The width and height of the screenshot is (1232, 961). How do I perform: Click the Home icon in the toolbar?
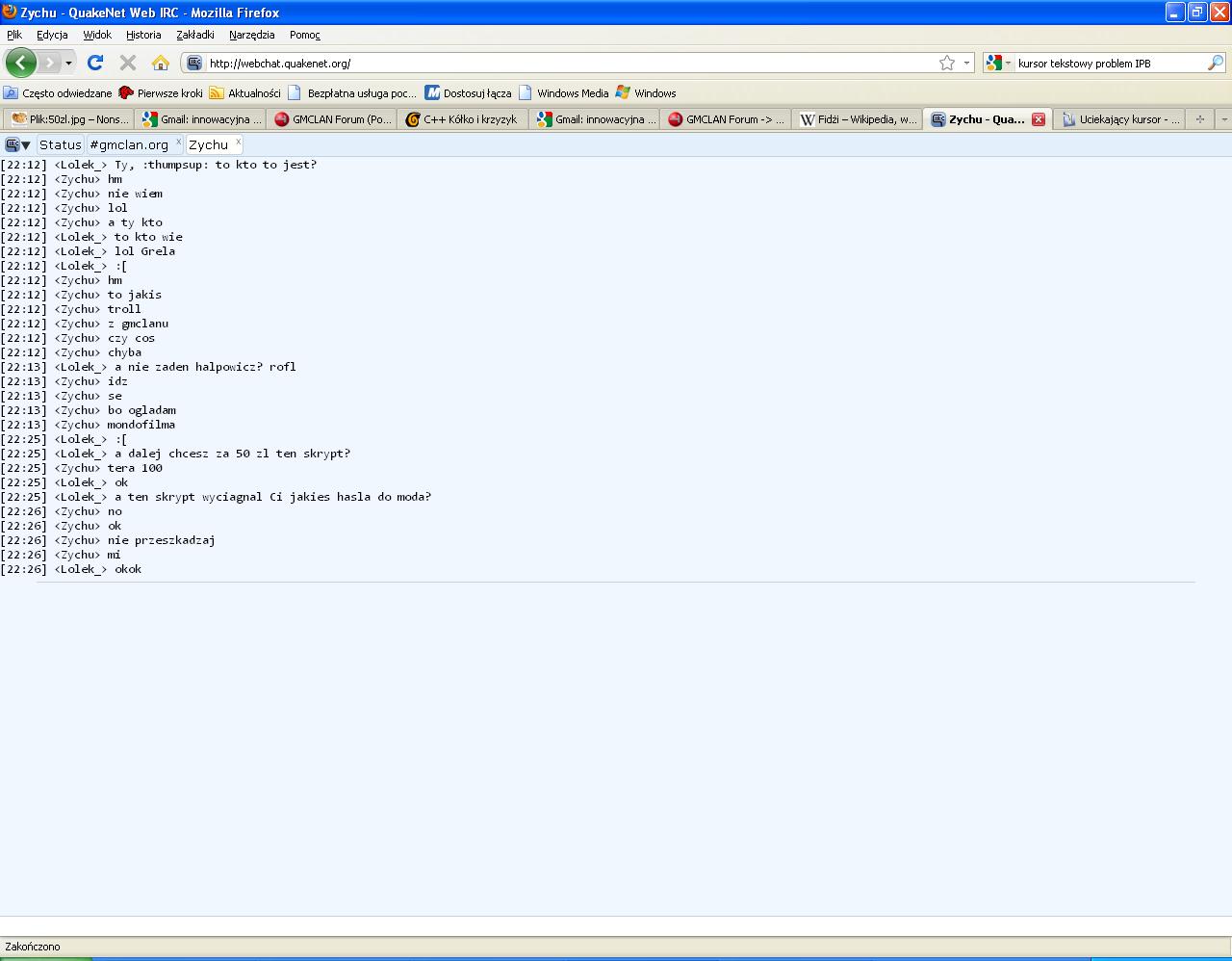(x=161, y=63)
